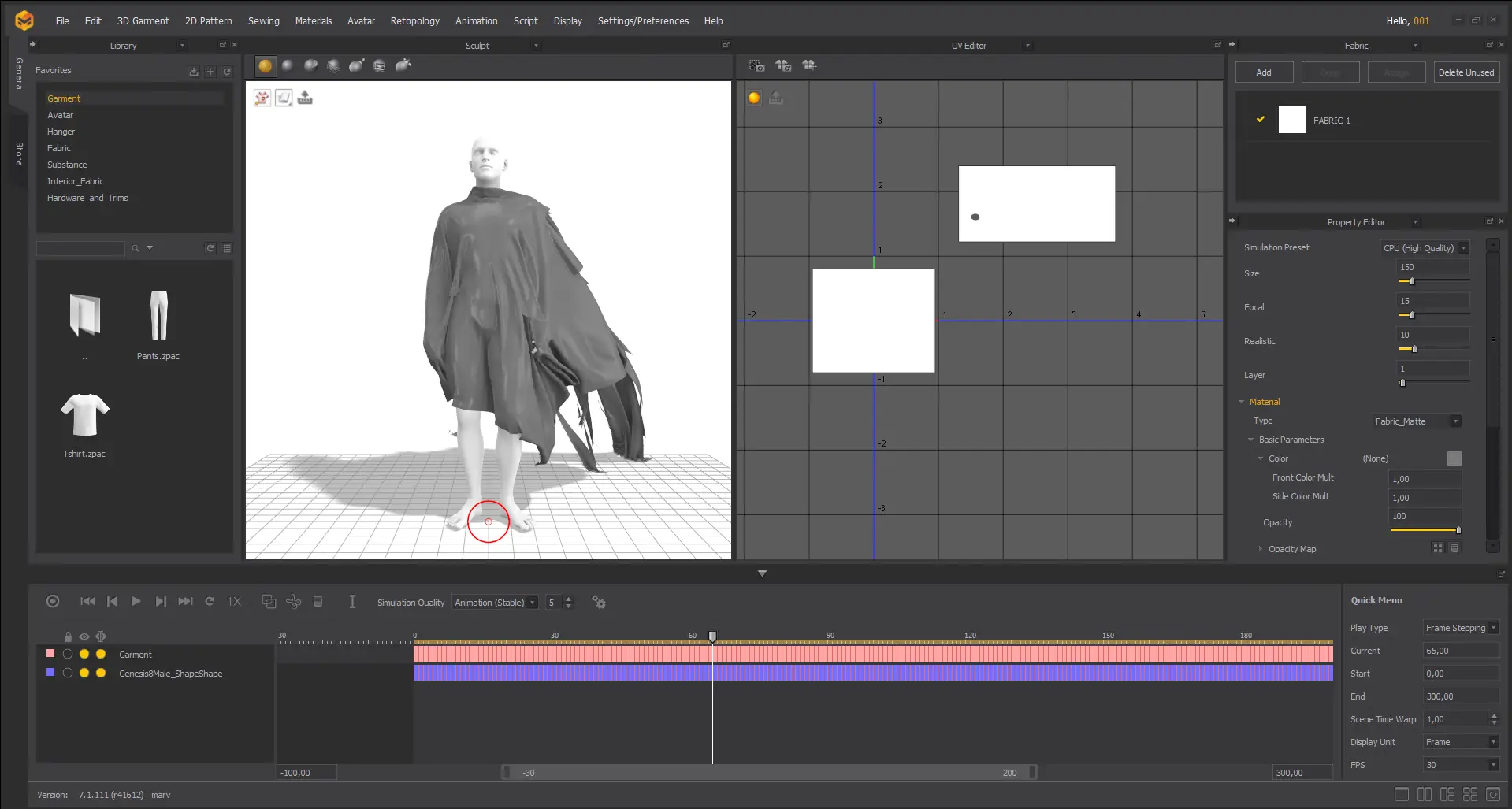The height and width of the screenshot is (809, 1512).
Task: Open the Simulation Preset dropdown
Action: [x=1425, y=248]
